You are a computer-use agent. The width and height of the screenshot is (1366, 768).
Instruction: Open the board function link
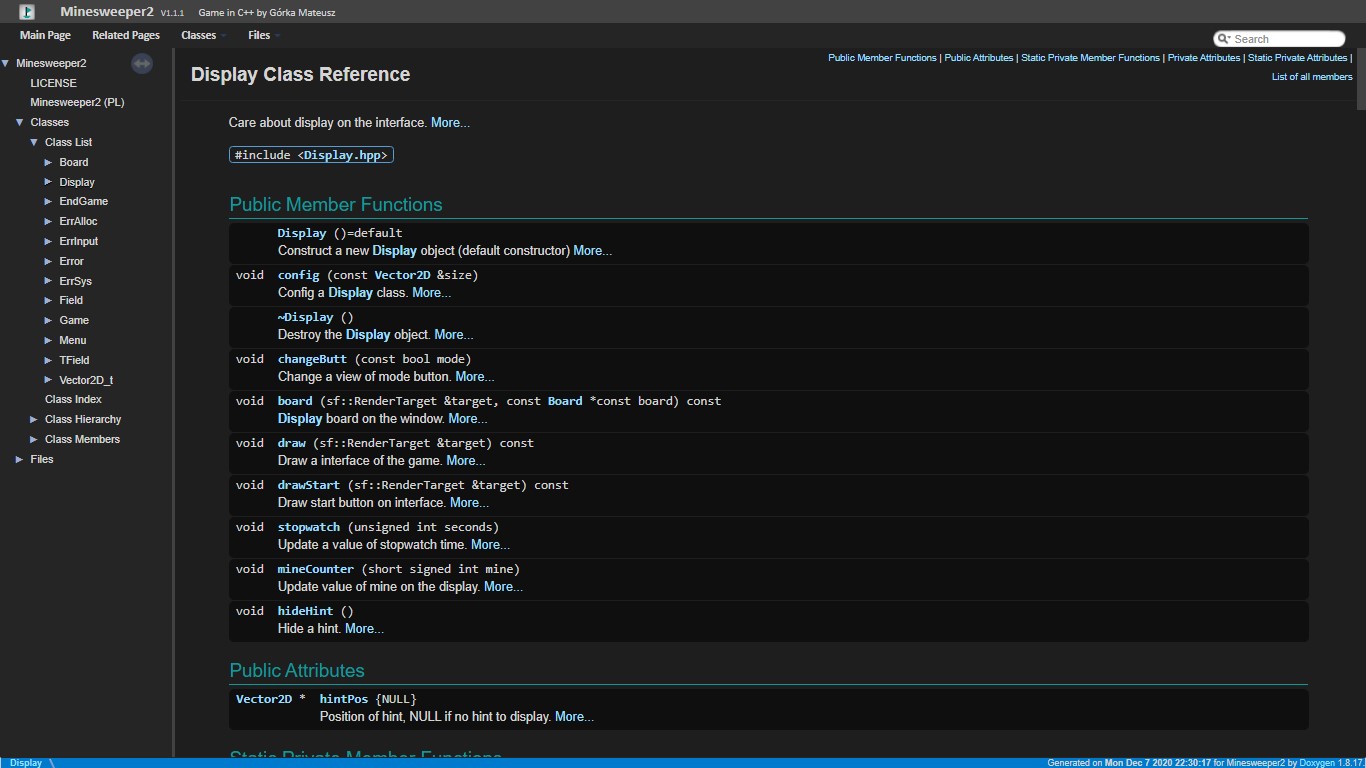pos(295,401)
